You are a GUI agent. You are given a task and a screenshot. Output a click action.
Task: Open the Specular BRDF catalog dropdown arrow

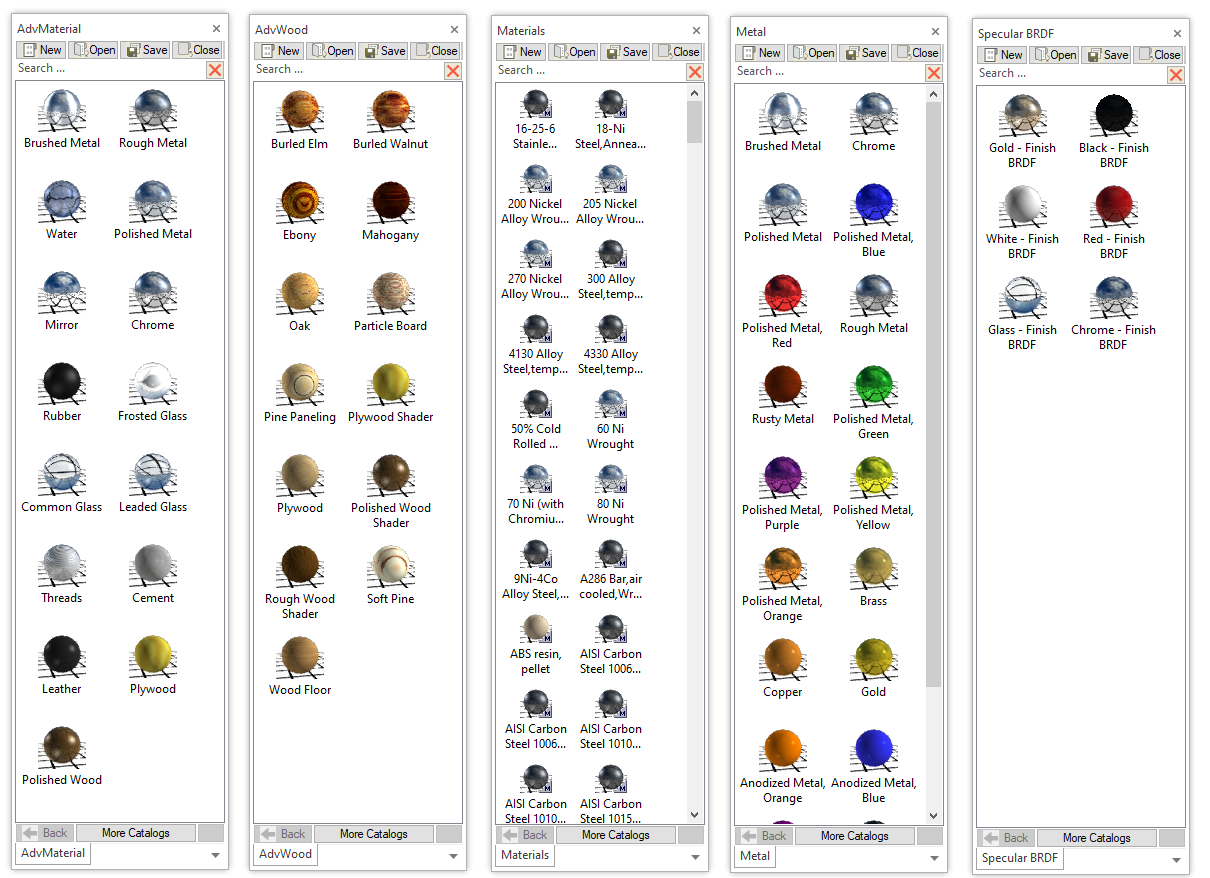(x=1176, y=860)
